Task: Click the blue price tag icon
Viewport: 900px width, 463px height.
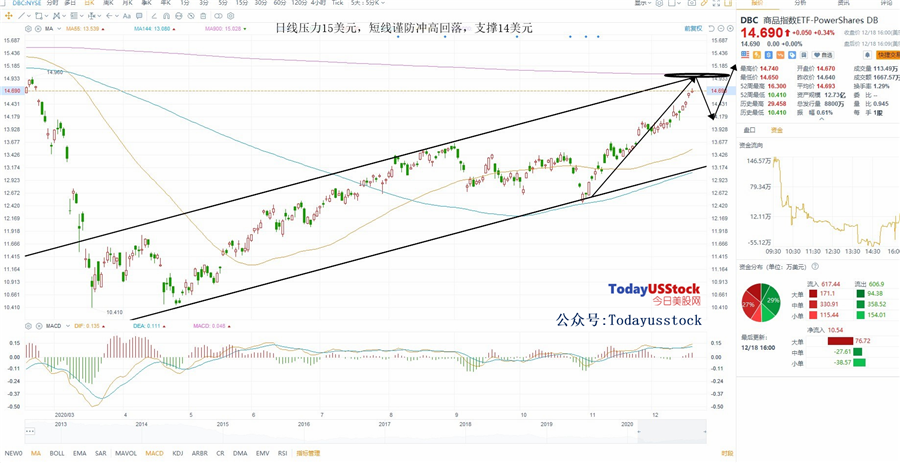Action: click(x=792, y=55)
